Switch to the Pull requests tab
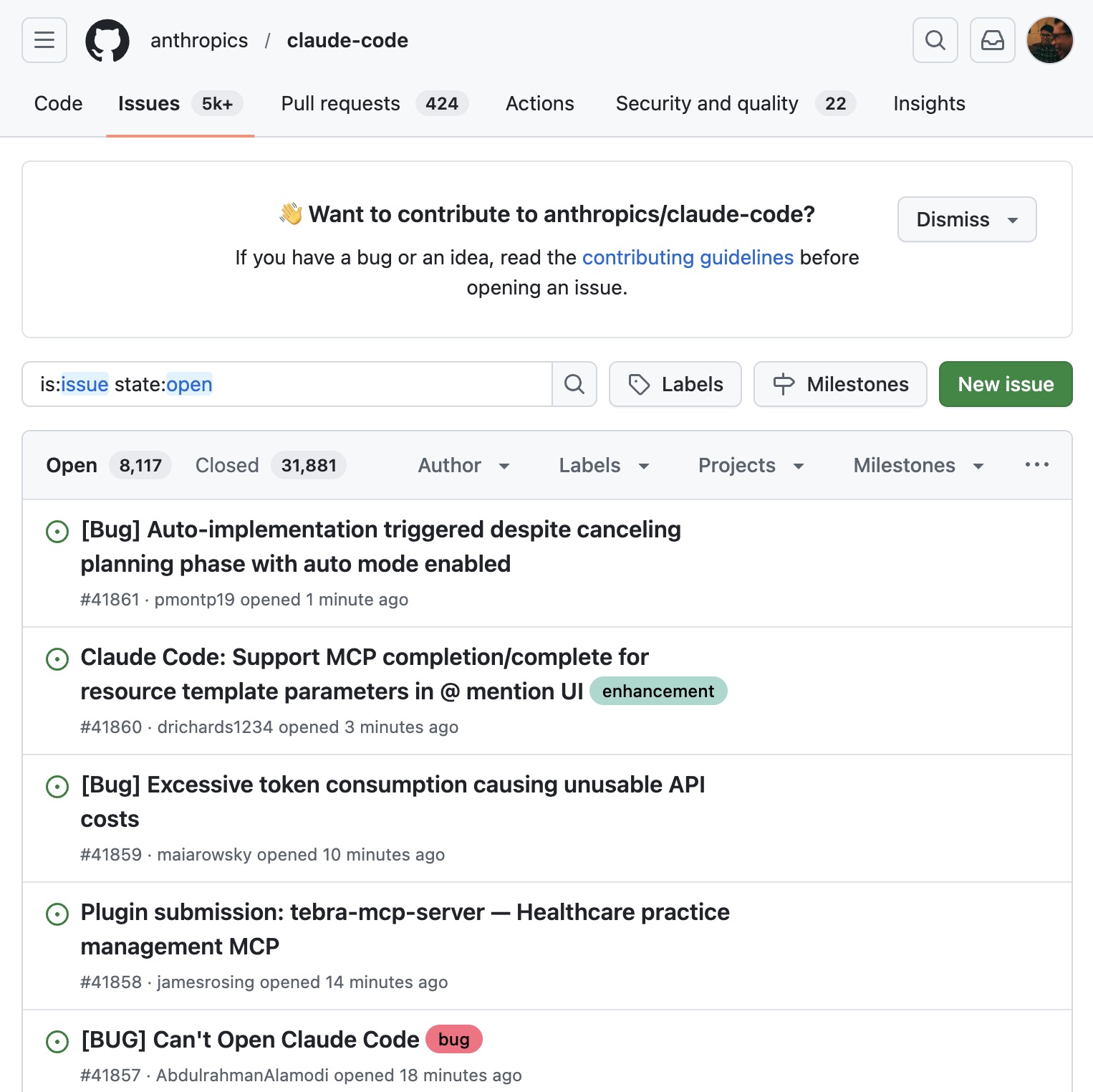This screenshot has width=1093, height=1092. pyautogui.click(x=374, y=104)
